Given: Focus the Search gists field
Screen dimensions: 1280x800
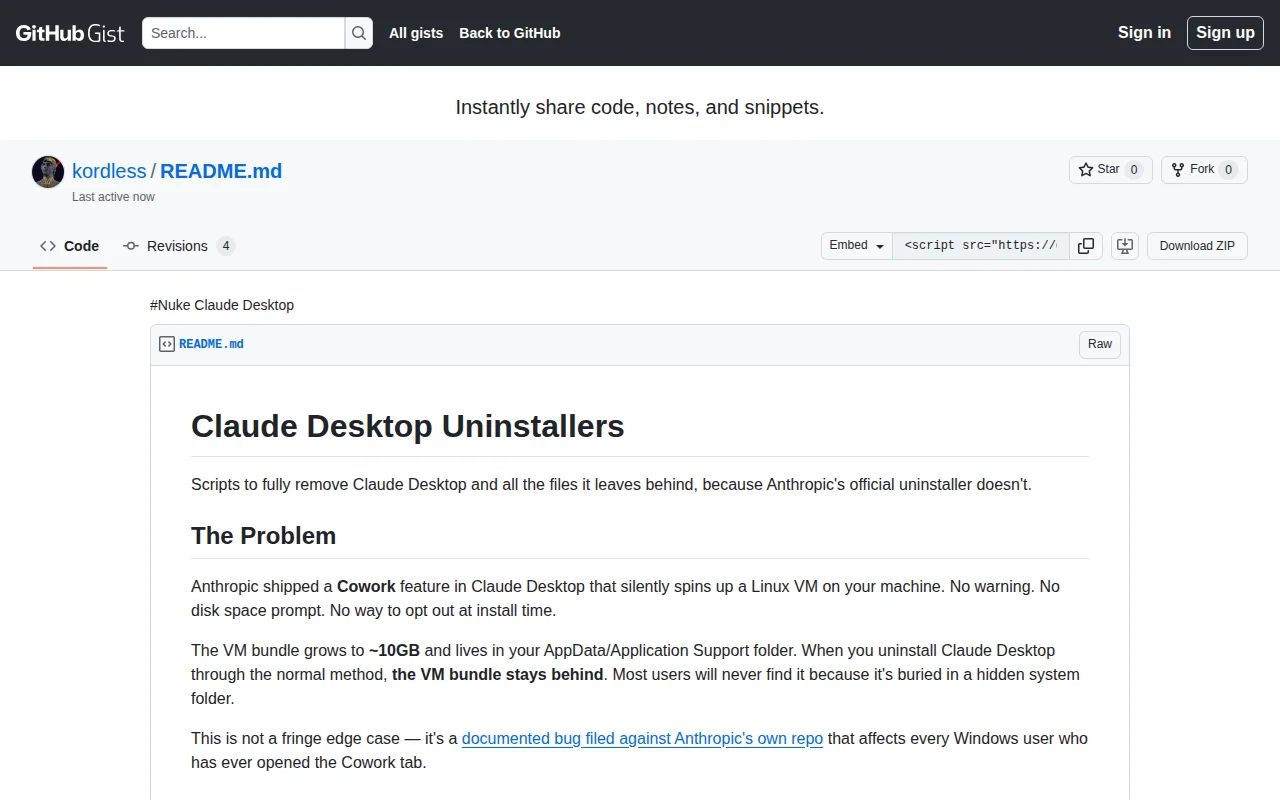Looking at the screenshot, I should pyautogui.click(x=244, y=33).
